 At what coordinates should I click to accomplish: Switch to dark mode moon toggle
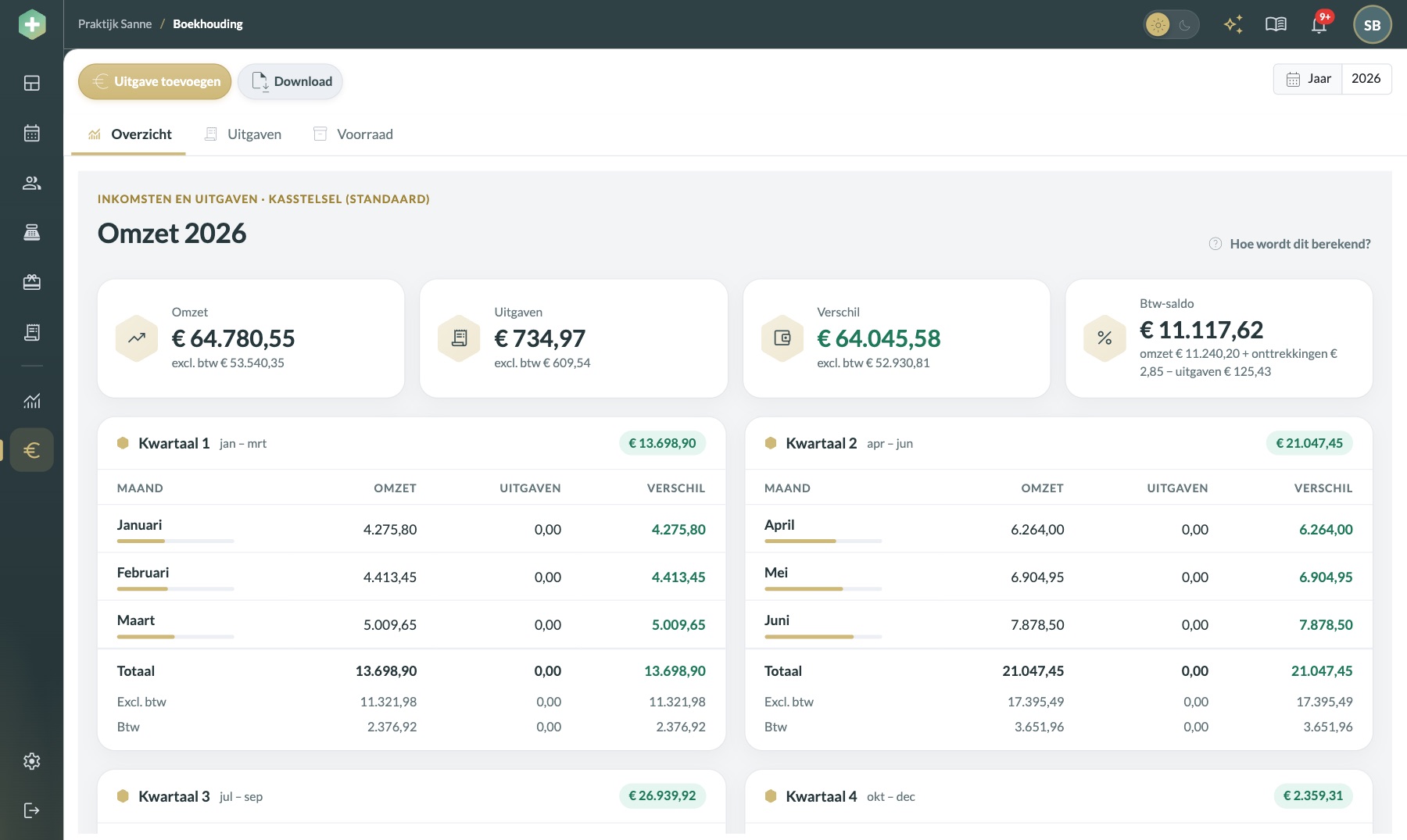pyautogui.click(x=1185, y=24)
